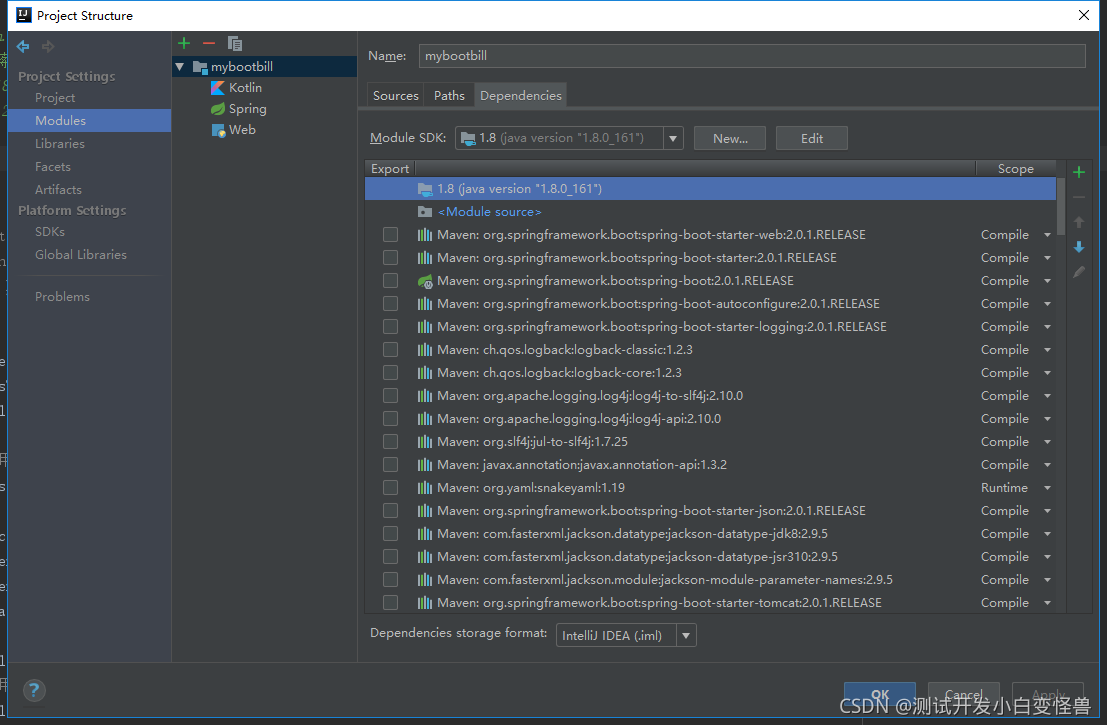Open scope dropdown for jackson-datatype-jsr310
Viewport: 1107px width, 725px height.
(1048, 557)
